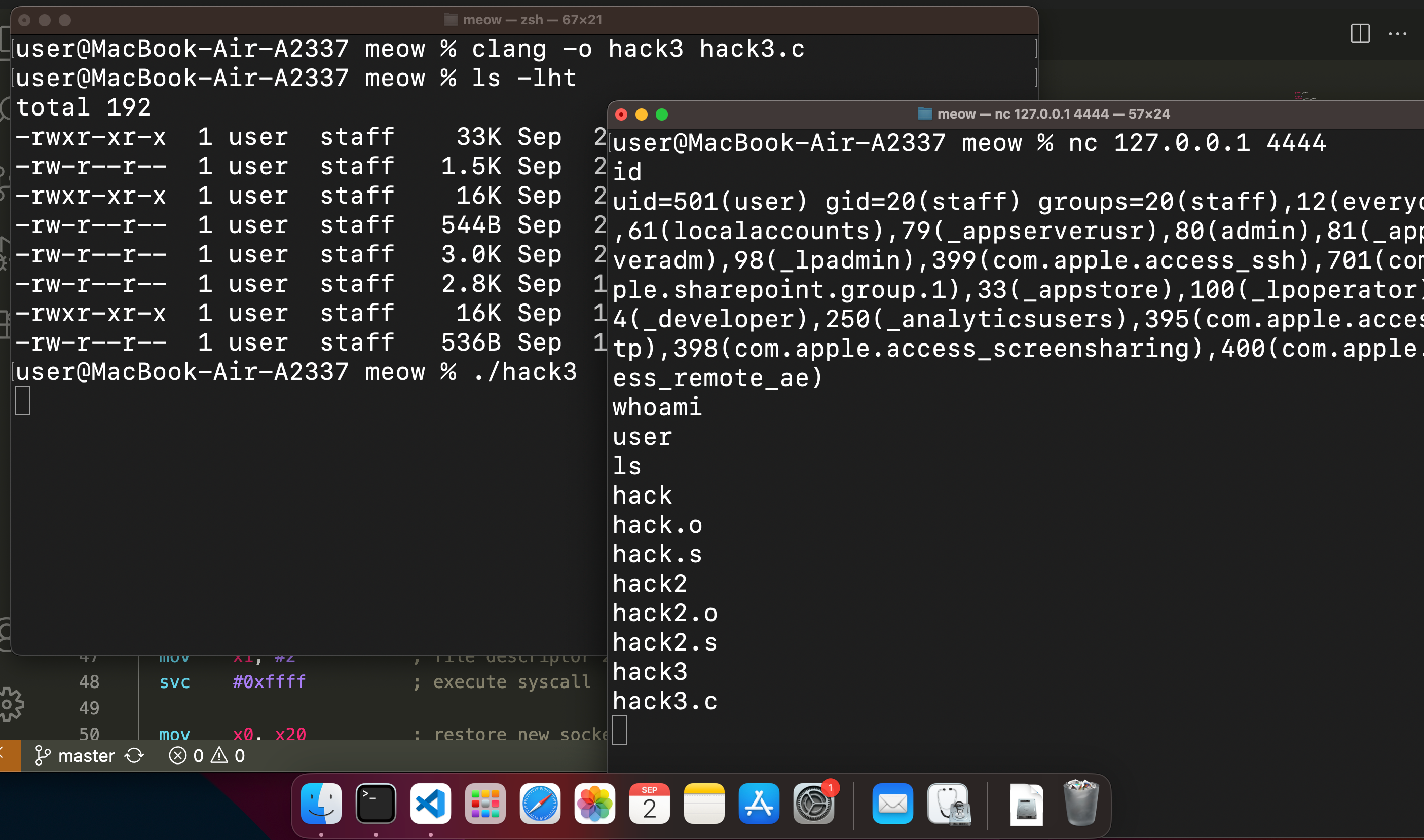This screenshot has height=840, width=1424.
Task: Open the Trash in the dock
Action: coord(1081,803)
